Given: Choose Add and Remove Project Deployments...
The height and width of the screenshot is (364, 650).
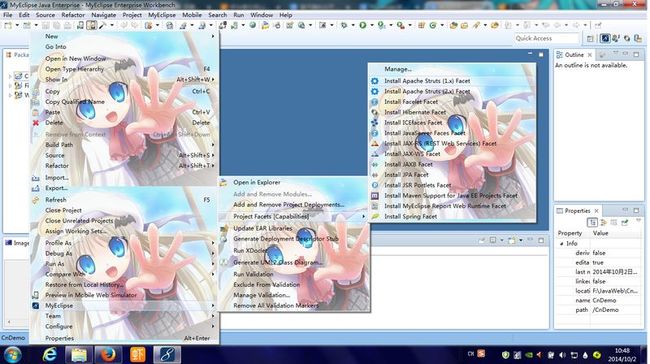Looking at the screenshot, I should click(289, 204).
